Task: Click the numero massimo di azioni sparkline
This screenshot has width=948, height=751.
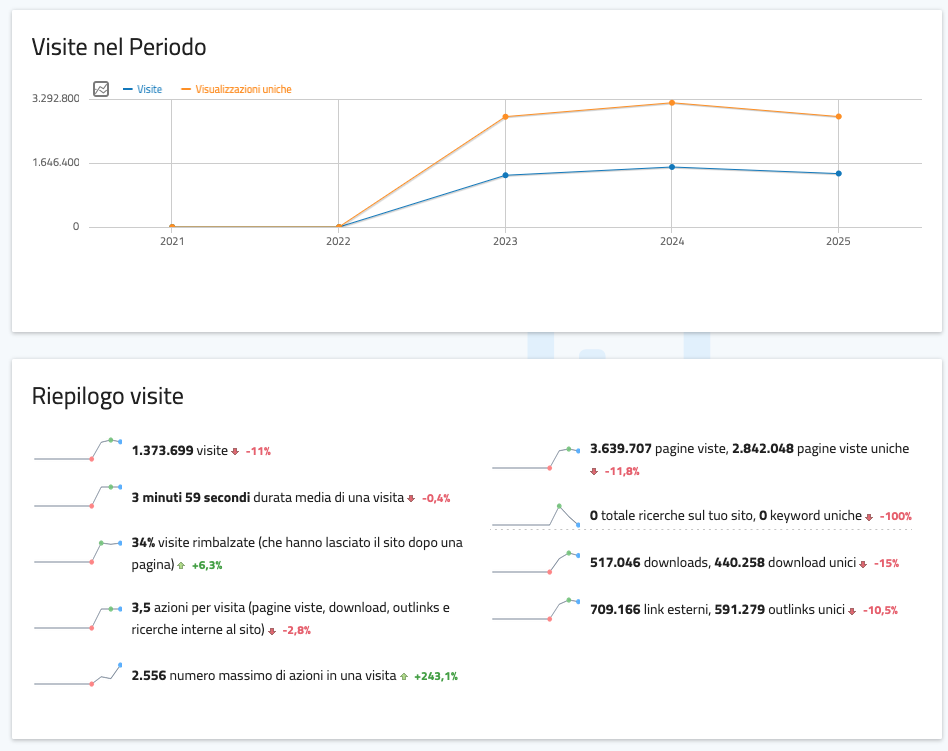Action: click(x=78, y=675)
